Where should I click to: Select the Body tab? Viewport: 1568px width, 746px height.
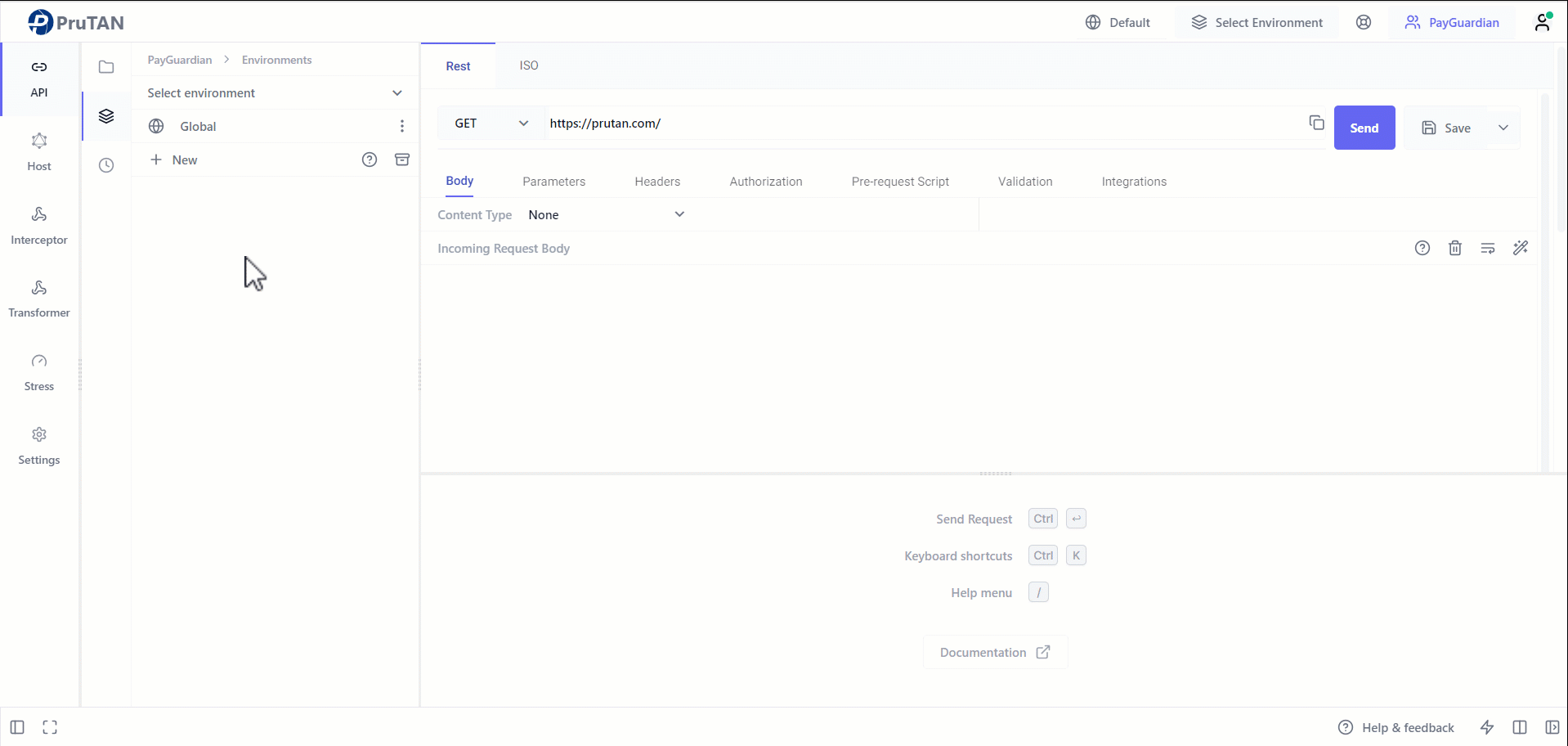coord(459,181)
